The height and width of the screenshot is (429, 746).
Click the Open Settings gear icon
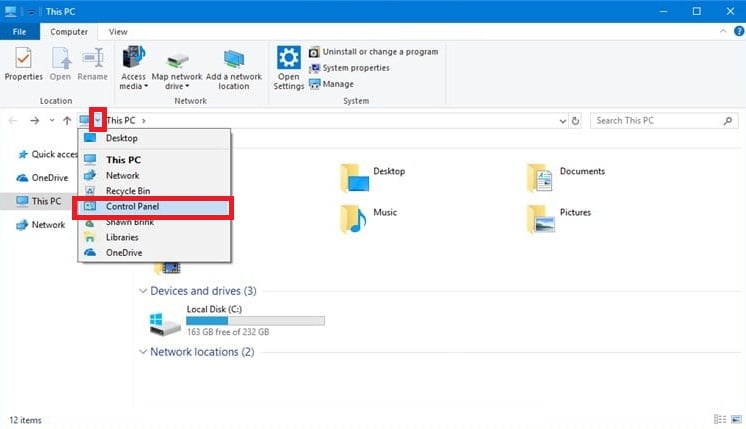click(x=289, y=58)
